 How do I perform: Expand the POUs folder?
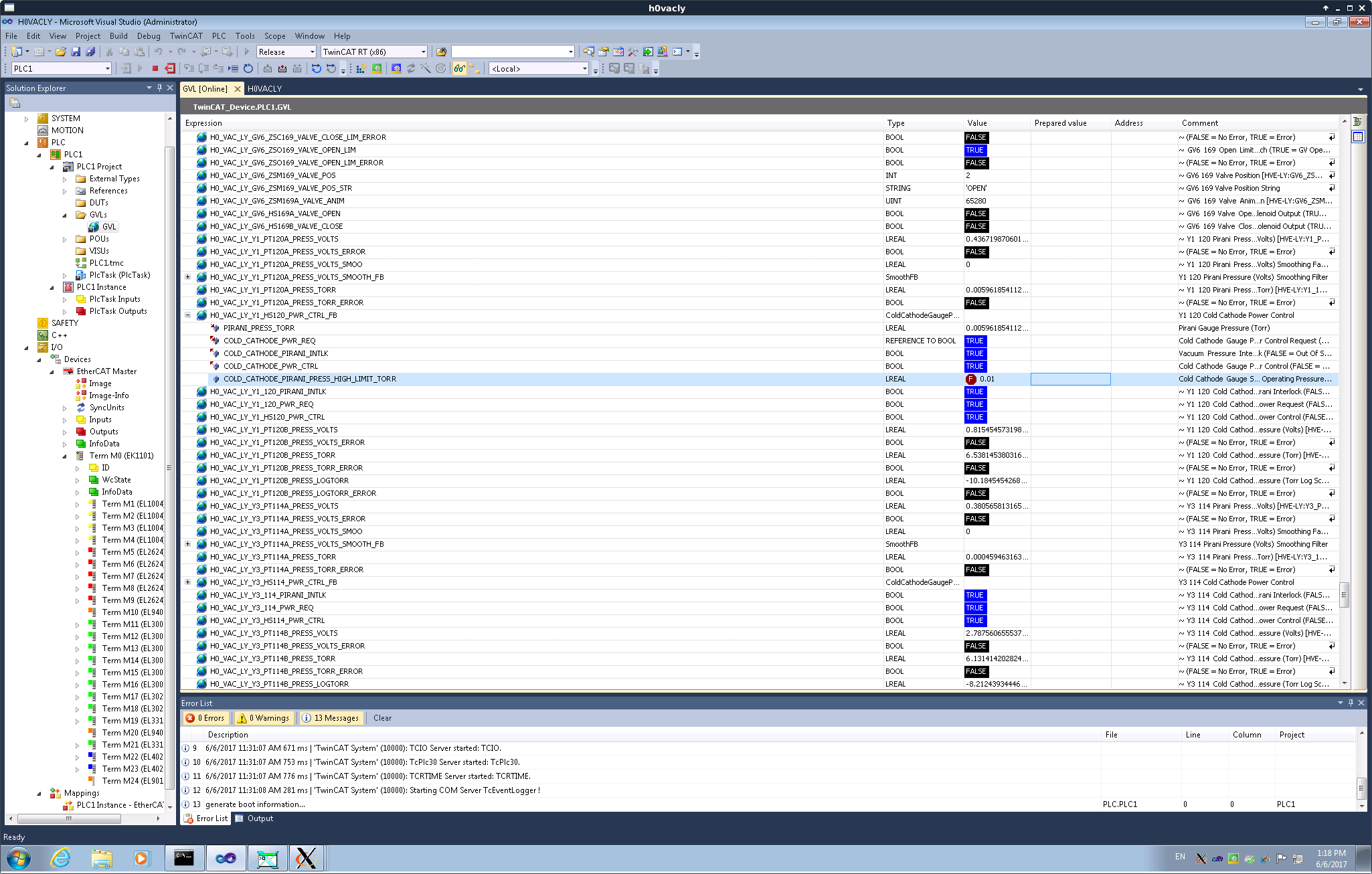coord(65,239)
